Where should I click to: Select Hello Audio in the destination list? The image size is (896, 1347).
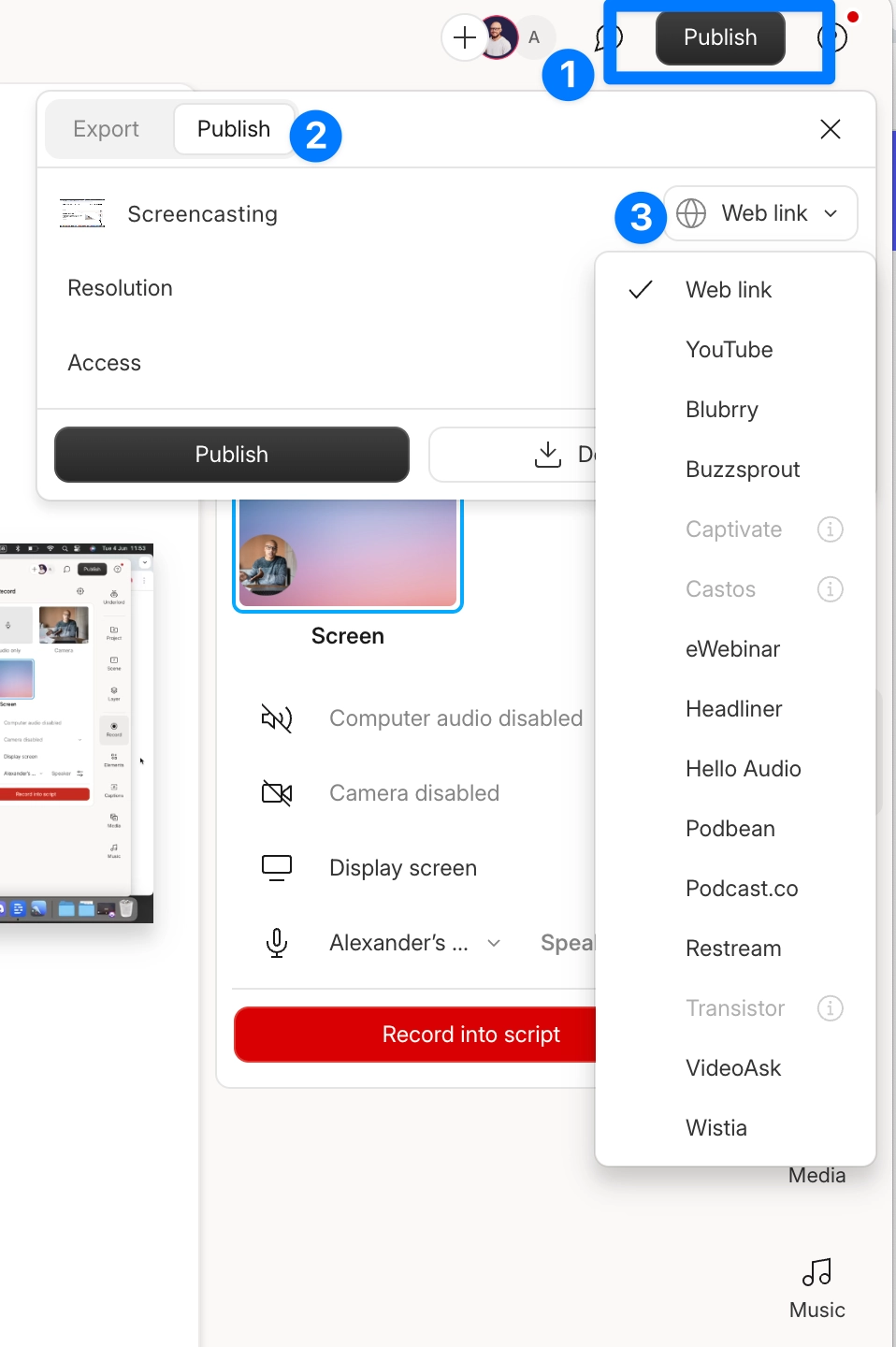[x=735, y=769]
